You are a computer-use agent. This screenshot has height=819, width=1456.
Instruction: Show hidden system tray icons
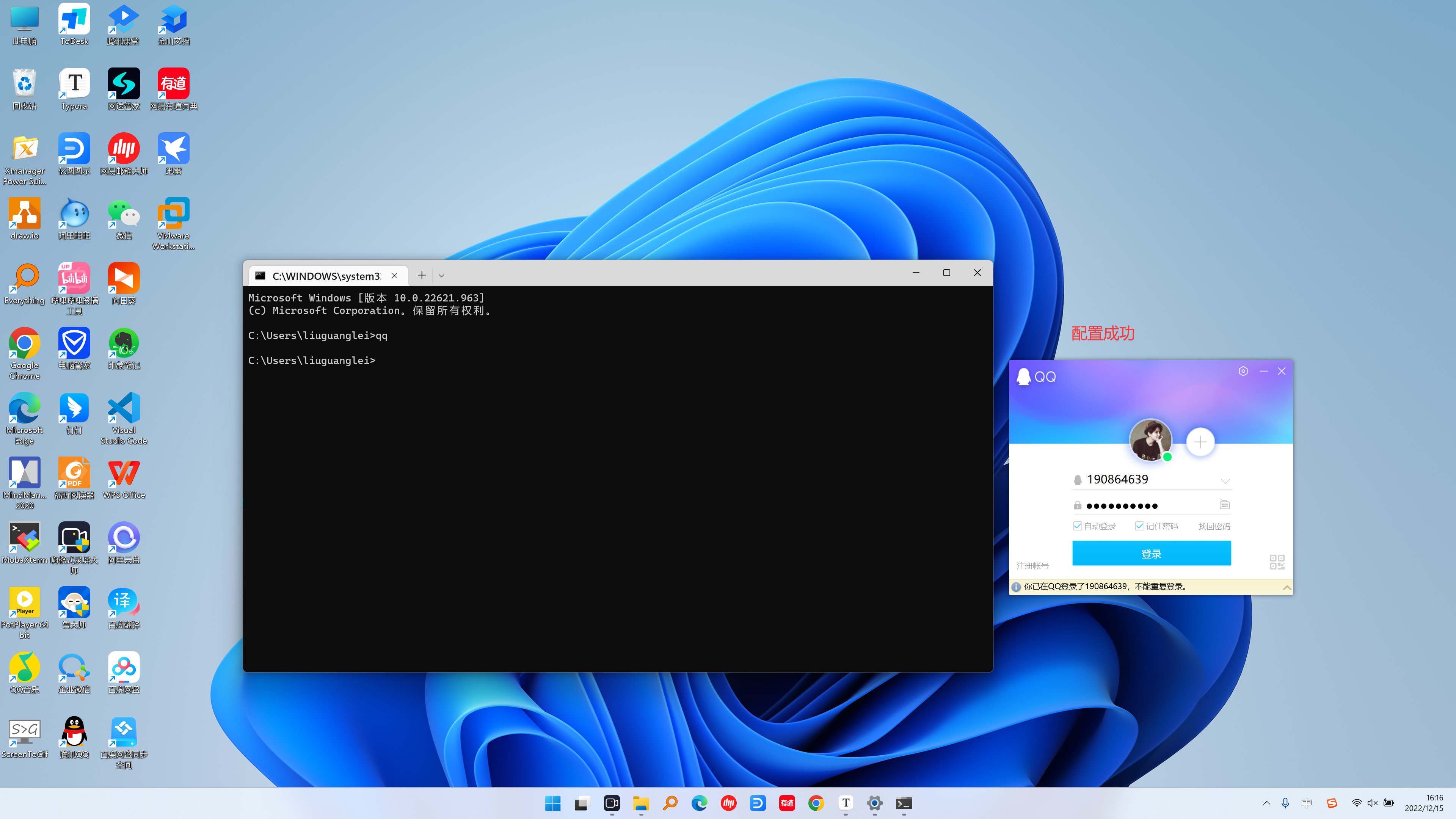click(1266, 803)
